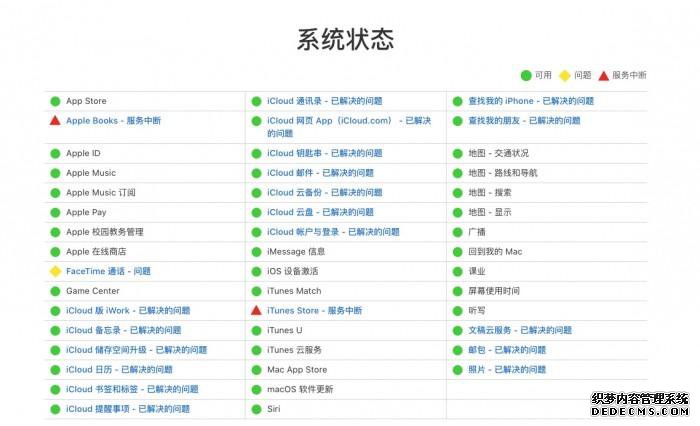The width and height of the screenshot is (700, 426).
Task: Click the green status dot beside iMessage 信息
Action: click(x=256, y=252)
